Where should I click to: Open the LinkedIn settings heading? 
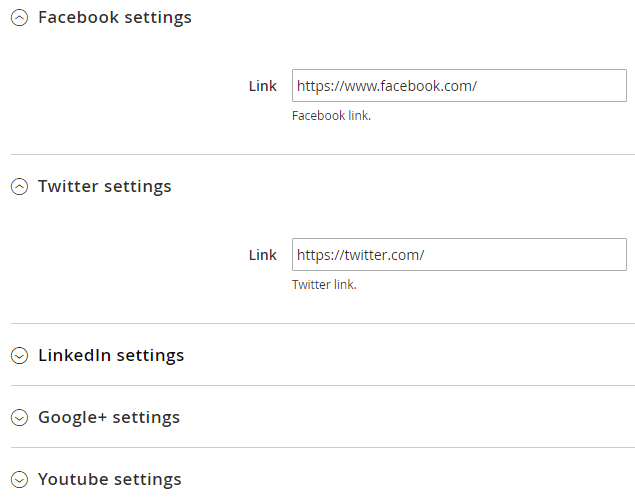tap(111, 356)
